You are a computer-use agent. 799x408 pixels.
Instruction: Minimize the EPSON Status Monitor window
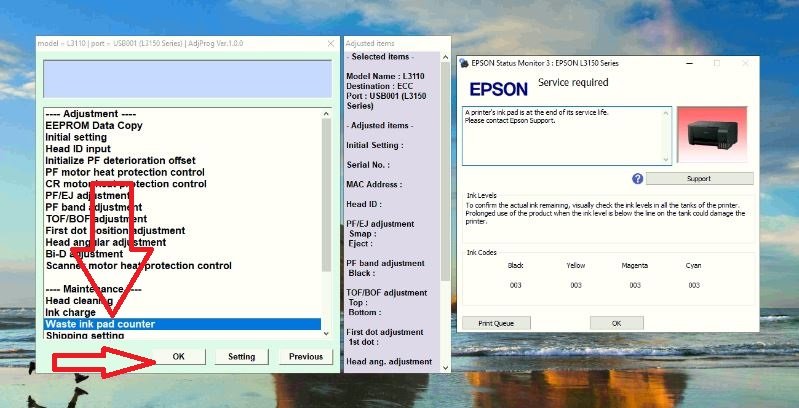689,63
